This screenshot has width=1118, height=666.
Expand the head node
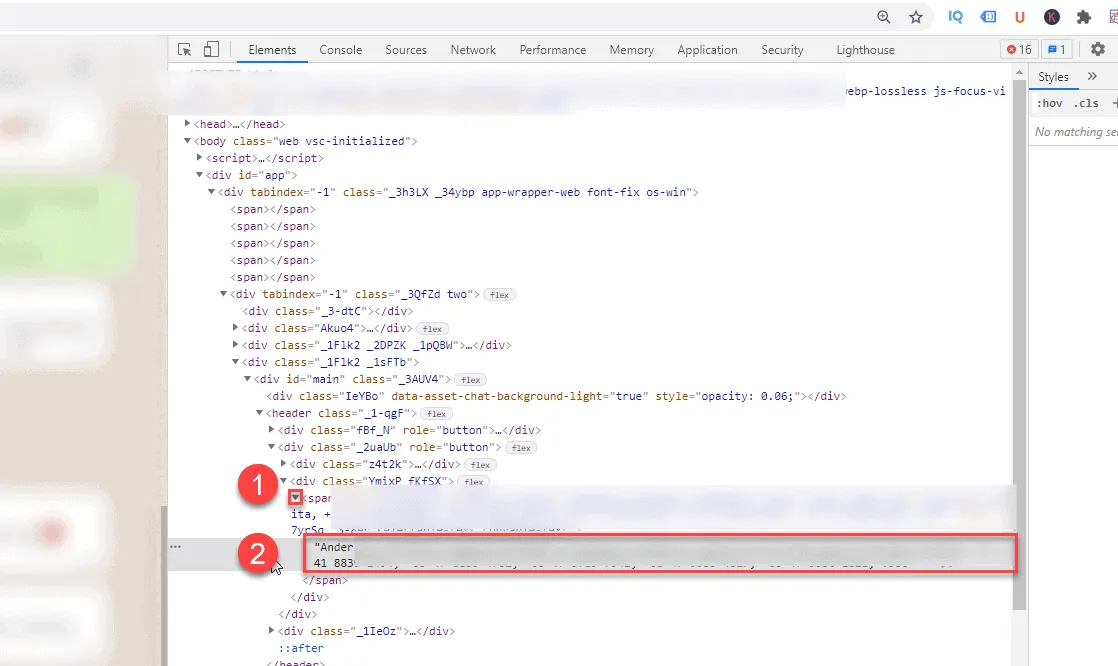click(188, 123)
